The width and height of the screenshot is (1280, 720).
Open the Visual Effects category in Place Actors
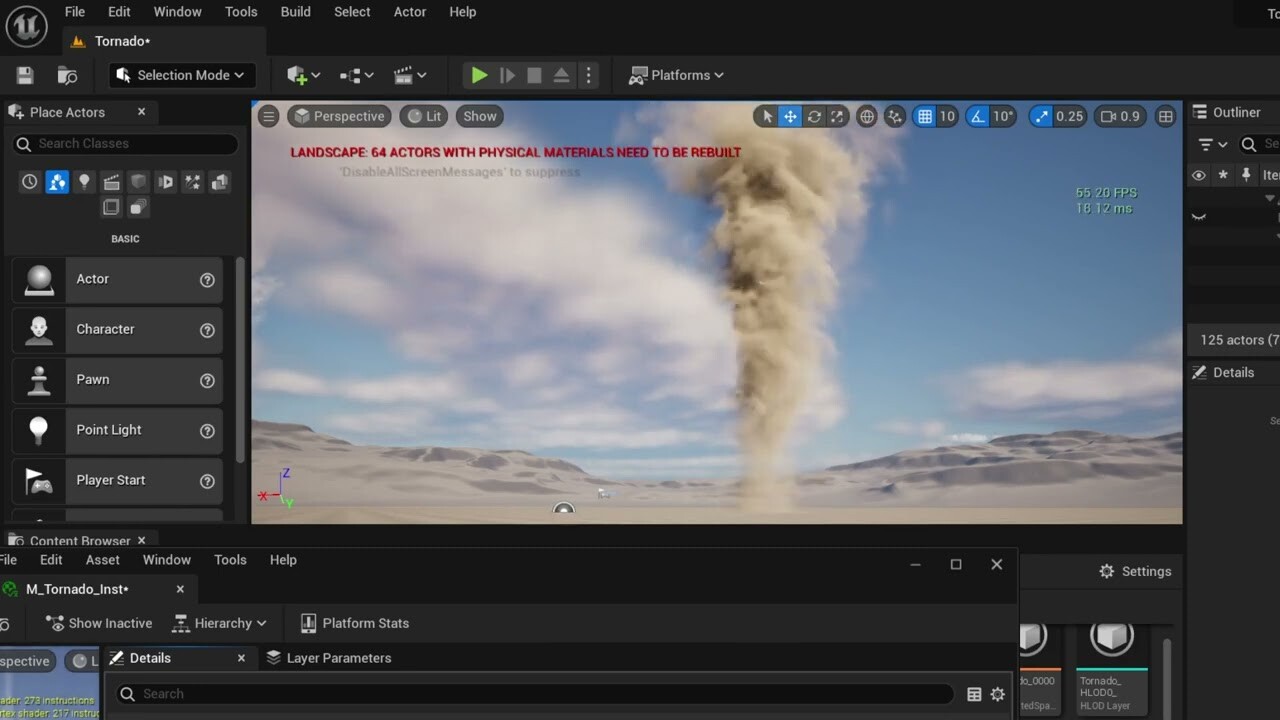click(x=192, y=181)
